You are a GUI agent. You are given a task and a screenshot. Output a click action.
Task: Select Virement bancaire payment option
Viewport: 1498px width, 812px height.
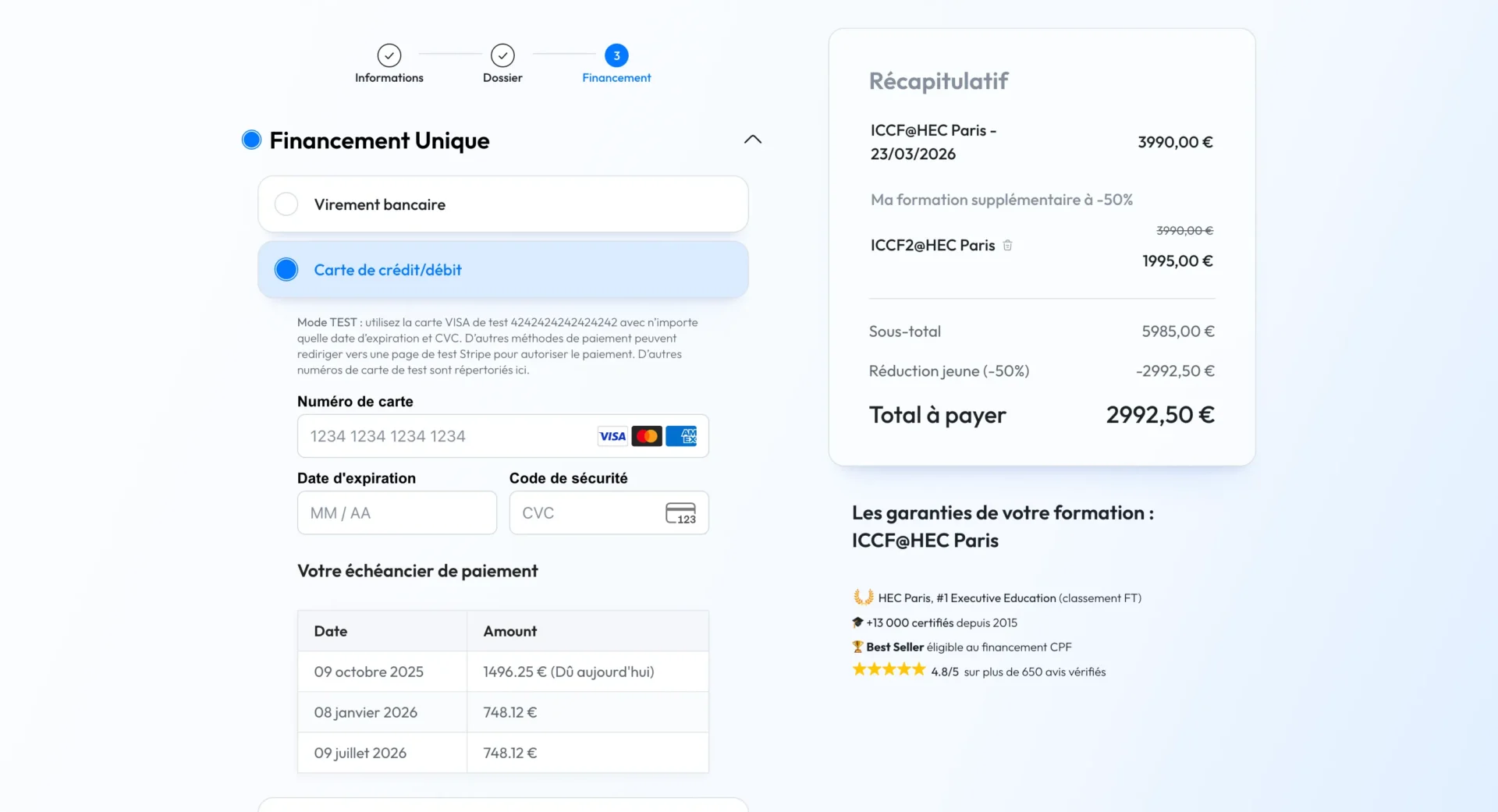(x=503, y=204)
